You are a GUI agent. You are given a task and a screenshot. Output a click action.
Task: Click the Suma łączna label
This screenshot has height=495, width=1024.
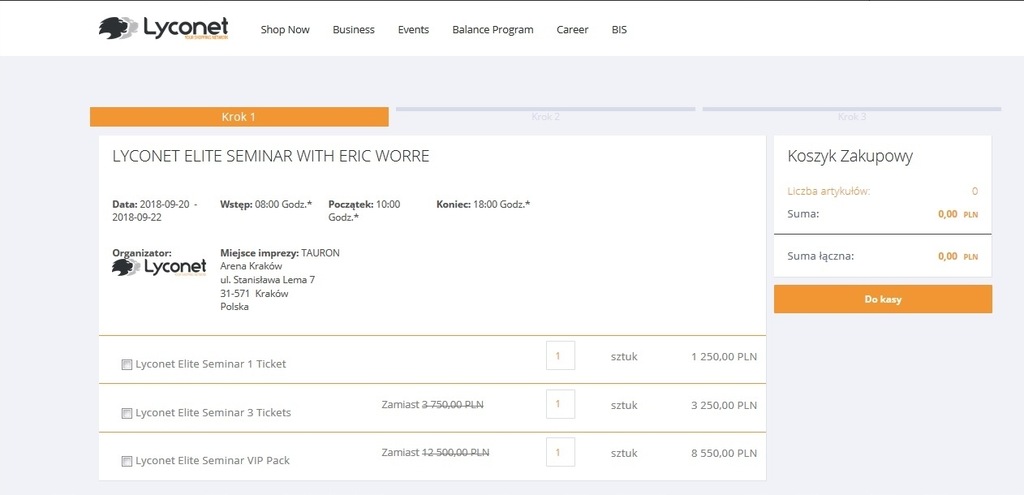(820, 256)
